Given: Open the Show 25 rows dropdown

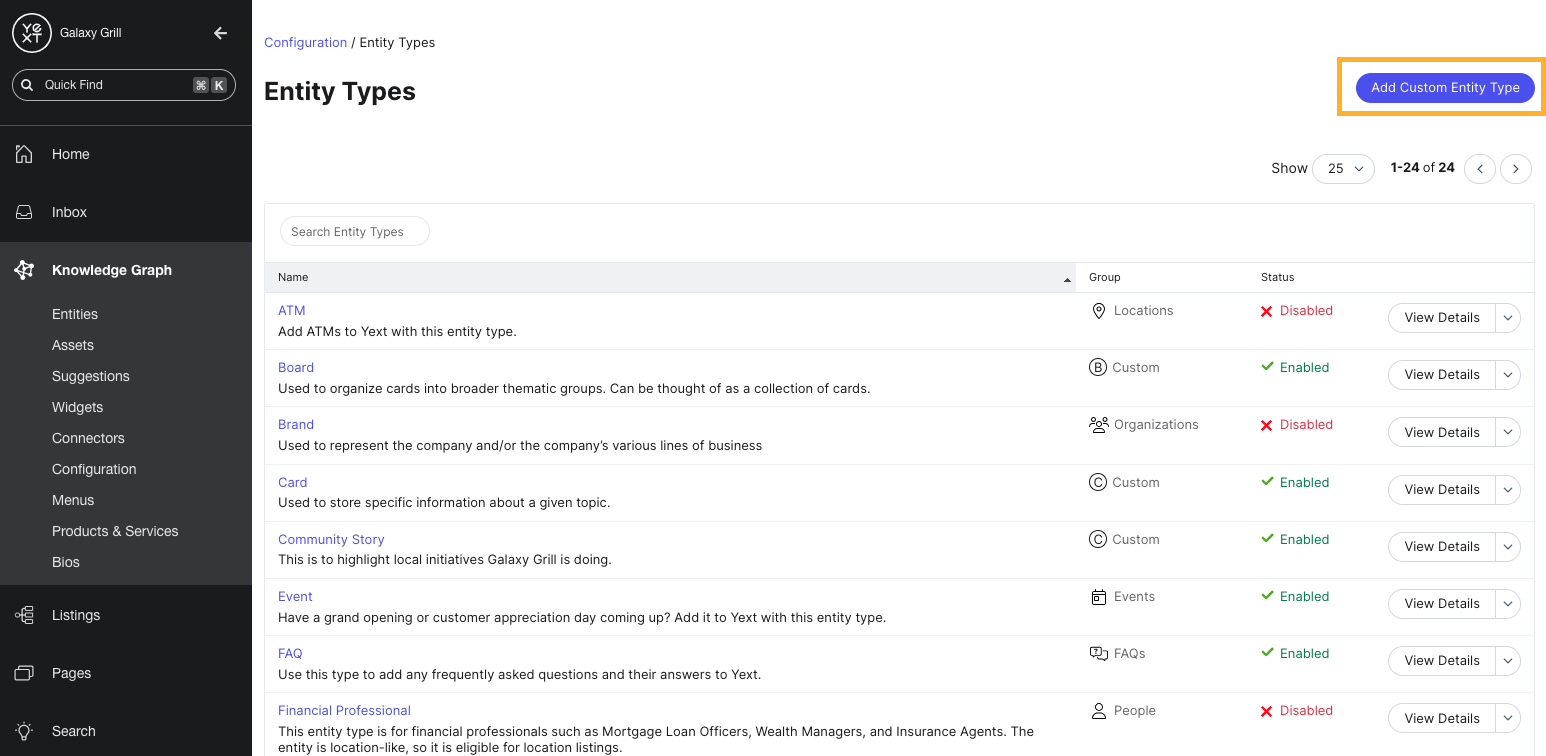Looking at the screenshot, I should click(x=1344, y=169).
